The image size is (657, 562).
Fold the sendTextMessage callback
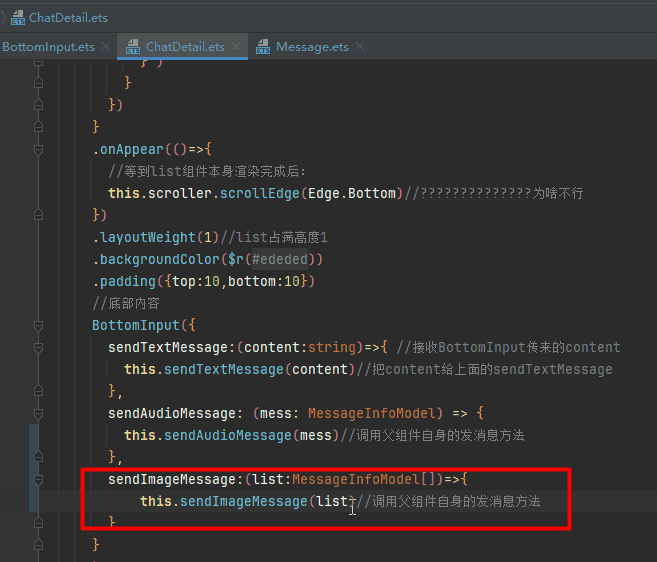(x=38, y=348)
